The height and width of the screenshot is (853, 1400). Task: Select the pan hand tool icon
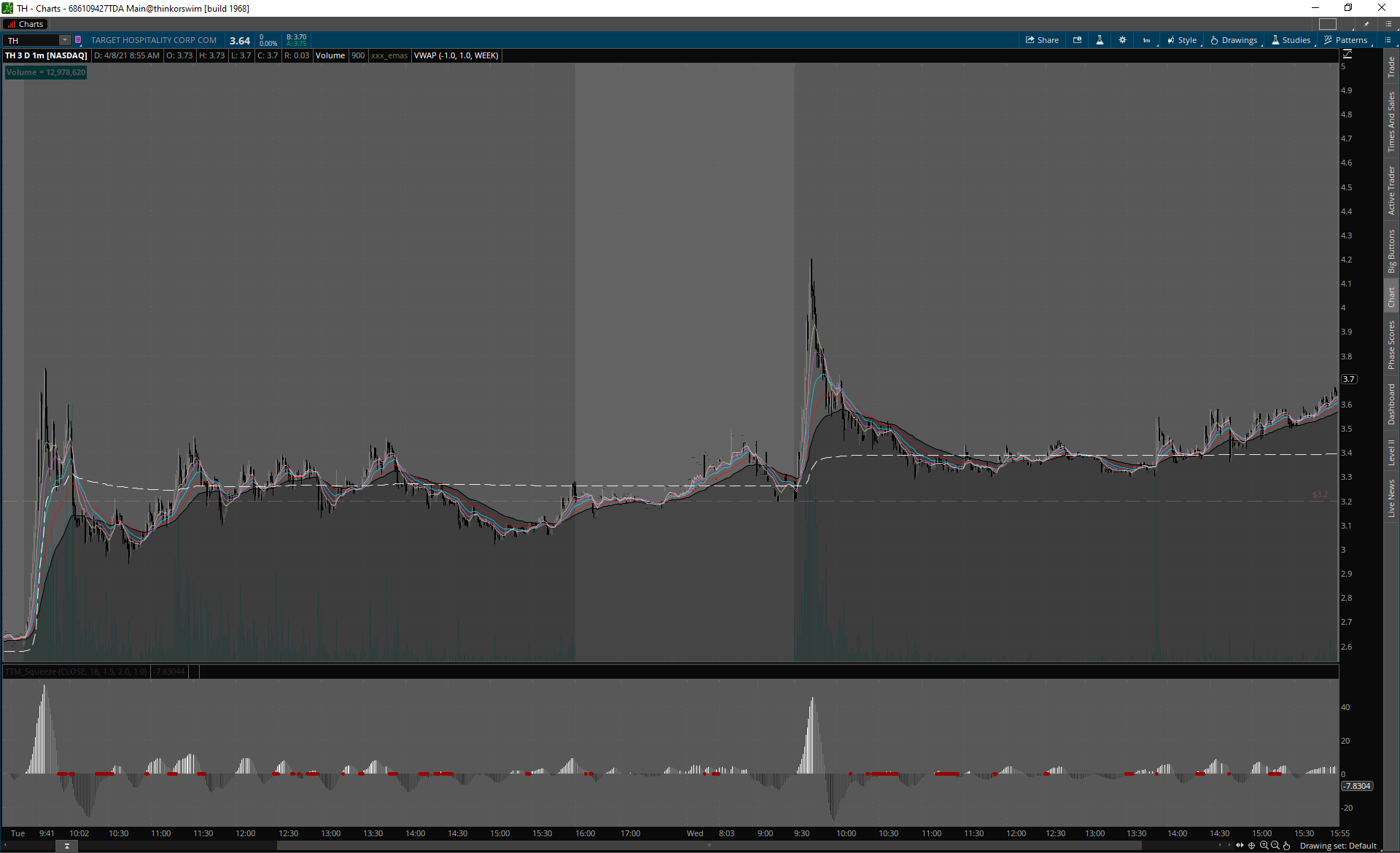click(x=1286, y=846)
